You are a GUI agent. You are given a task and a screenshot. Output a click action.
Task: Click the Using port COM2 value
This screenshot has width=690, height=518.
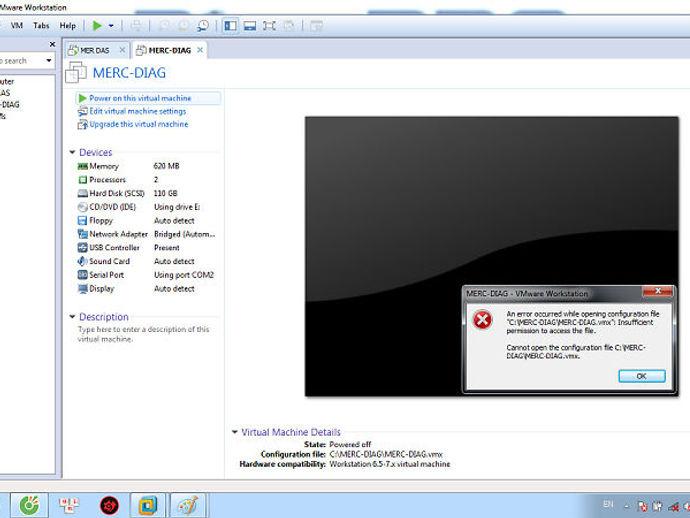(x=184, y=275)
